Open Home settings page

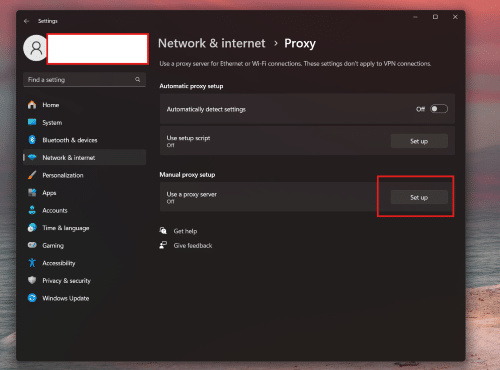[84, 105]
